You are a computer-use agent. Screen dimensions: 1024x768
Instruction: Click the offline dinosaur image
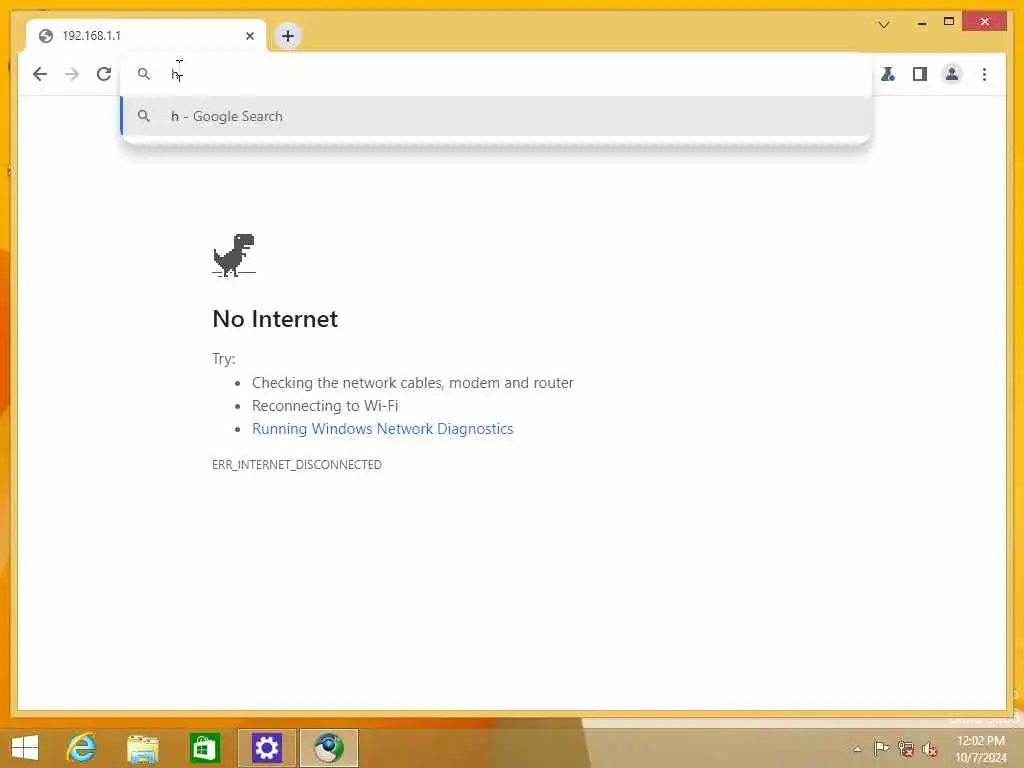click(x=234, y=255)
